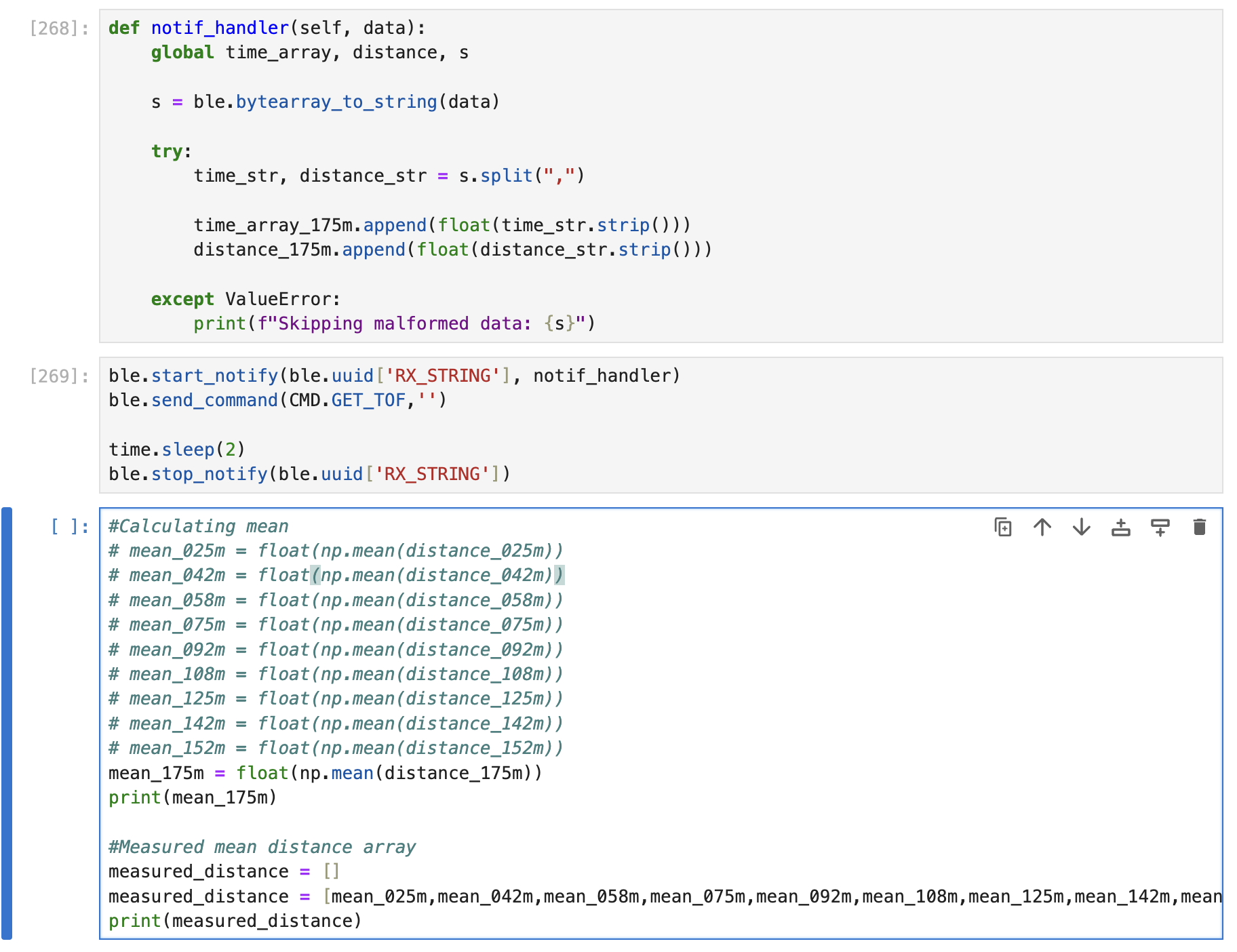
Task: Click the print(mean_175m) line
Action: (193, 797)
